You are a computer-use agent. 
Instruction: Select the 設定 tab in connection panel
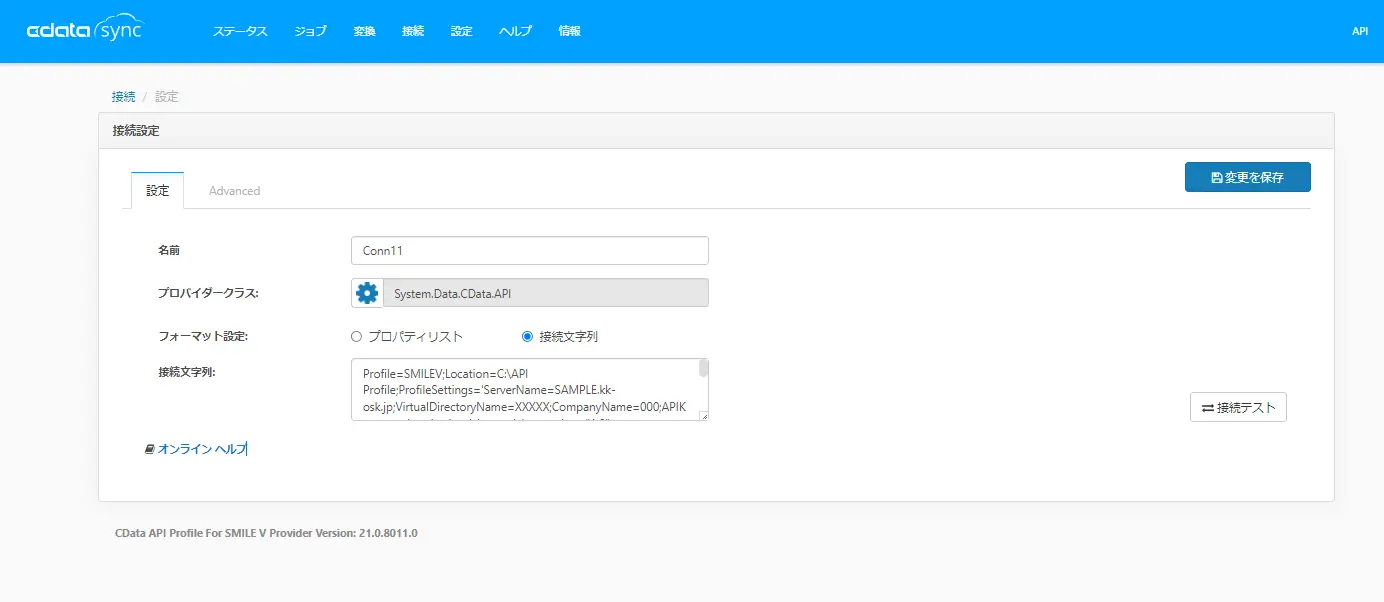click(x=158, y=191)
